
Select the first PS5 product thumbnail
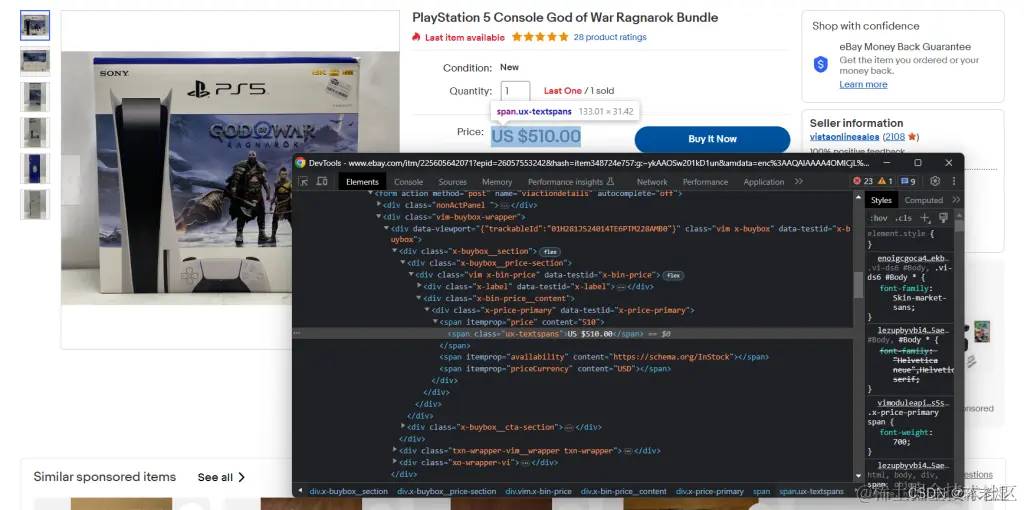point(35,25)
